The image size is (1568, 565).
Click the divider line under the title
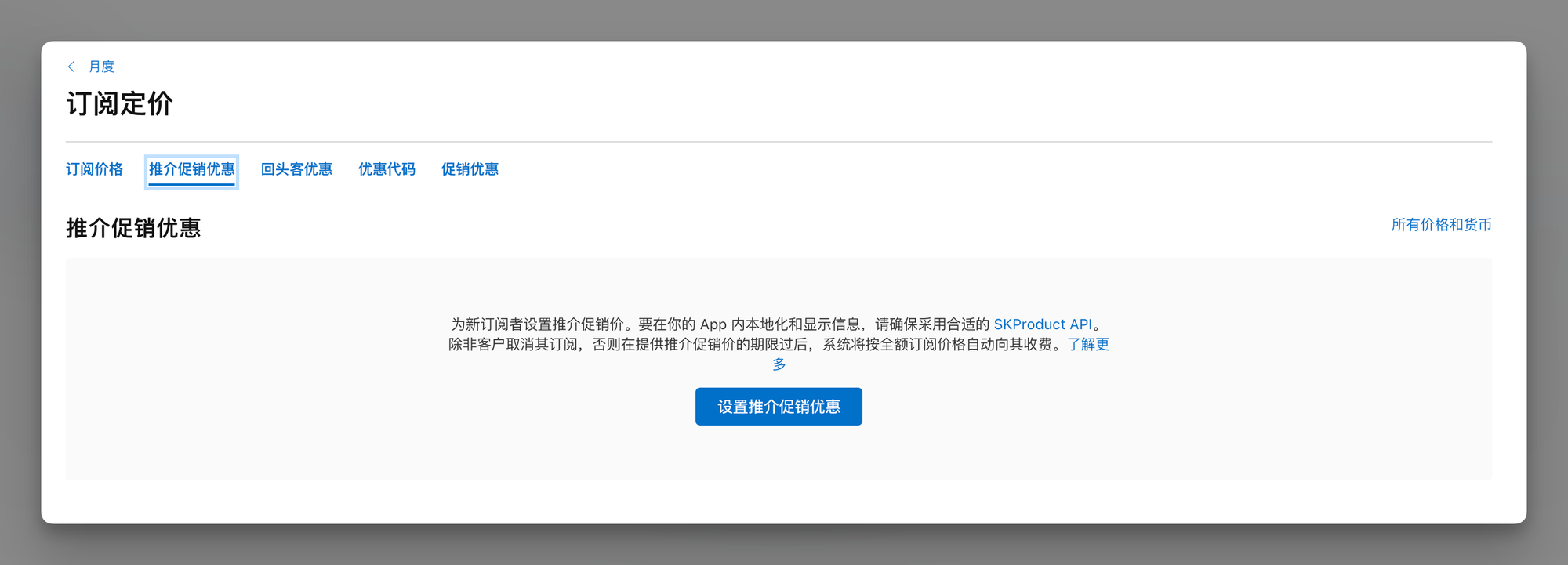point(784,142)
